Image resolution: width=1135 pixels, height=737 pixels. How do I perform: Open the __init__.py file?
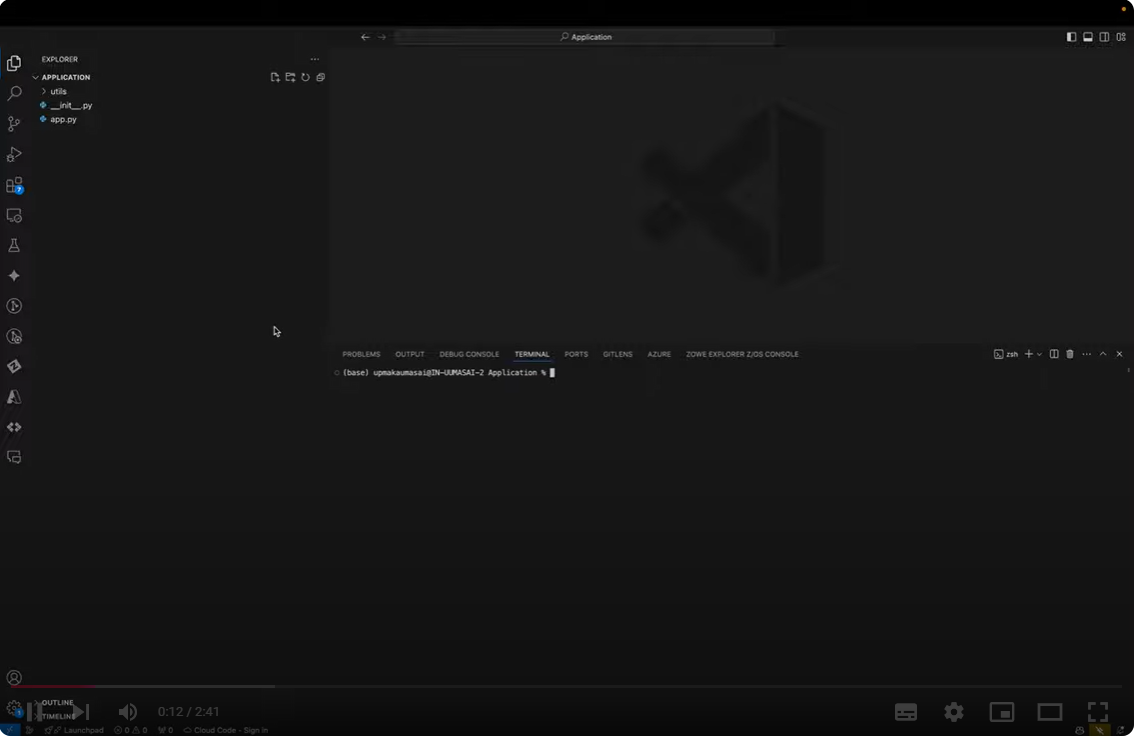point(71,106)
